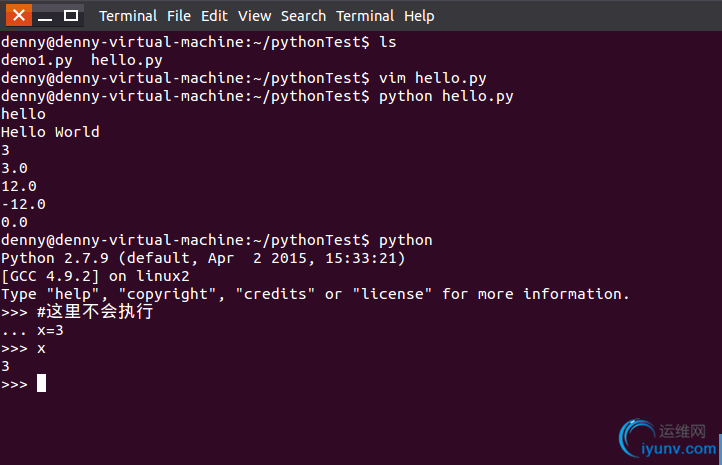This screenshot has height=465, width=722.
Task: Click the Python 2.7.9 version line
Action: (x=203, y=258)
